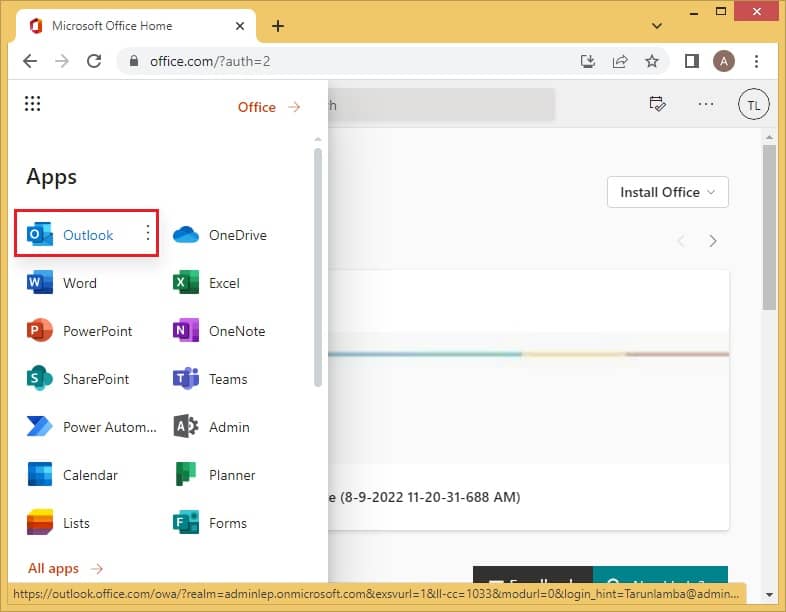The width and height of the screenshot is (786, 612).
Task: Open the Lists app
Action: tap(58, 523)
